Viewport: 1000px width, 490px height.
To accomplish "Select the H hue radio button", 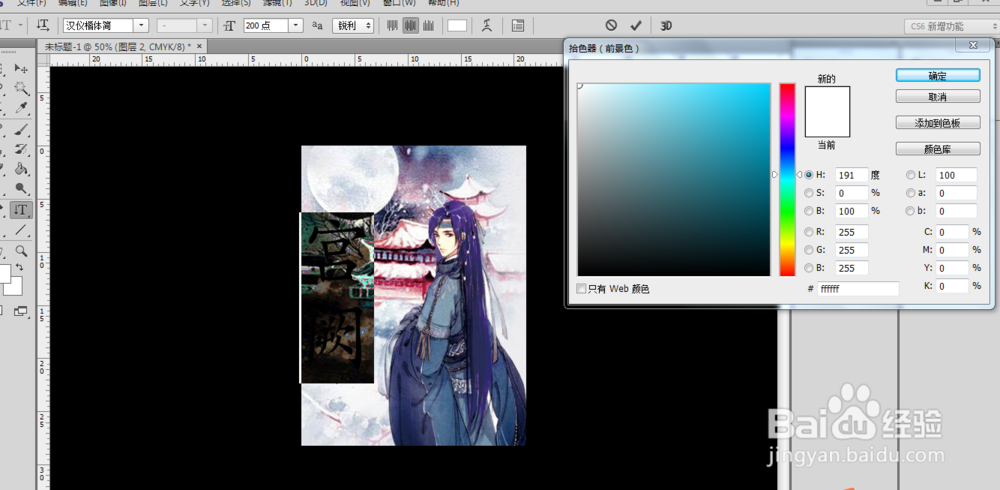I will tap(809, 175).
